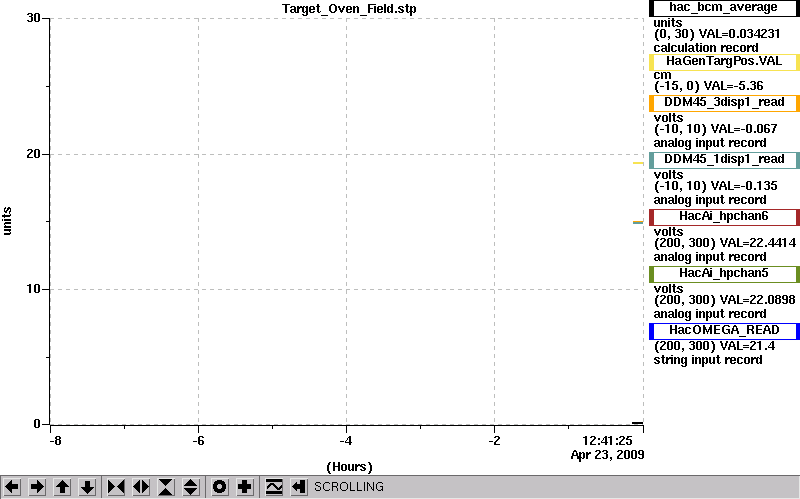This screenshot has height=499, width=800.
Task: Click the x-axis tick label -4
Action: [x=346, y=440]
